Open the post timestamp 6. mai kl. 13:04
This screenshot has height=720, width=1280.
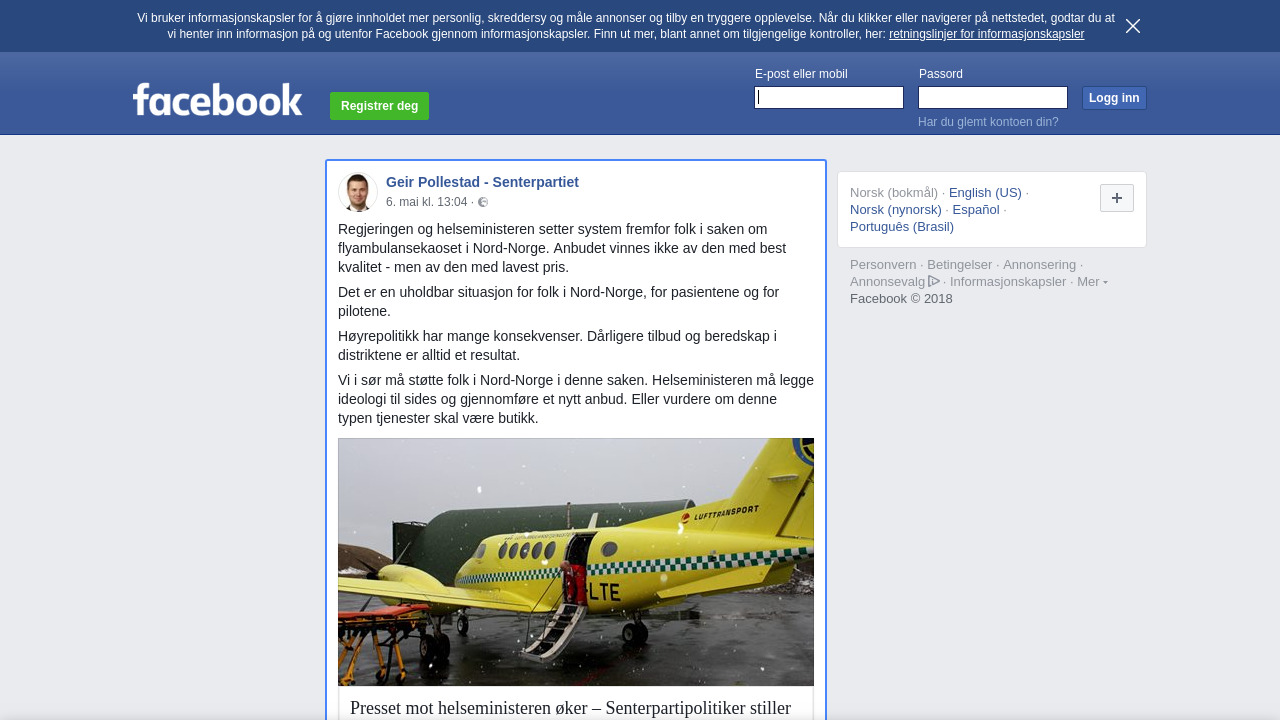pos(427,202)
